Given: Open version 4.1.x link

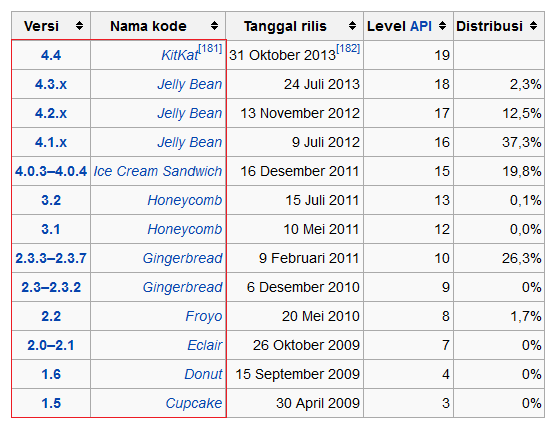Looking at the screenshot, I should point(51,142).
